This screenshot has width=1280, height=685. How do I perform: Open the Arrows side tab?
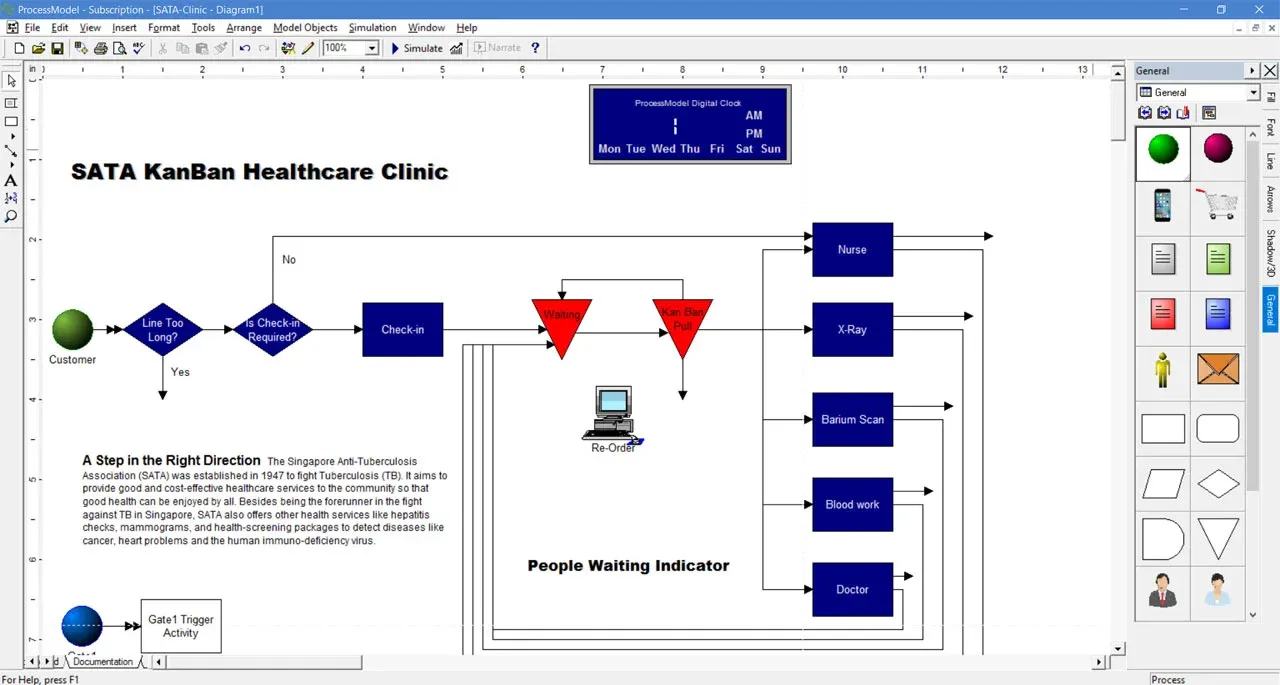(x=1270, y=199)
